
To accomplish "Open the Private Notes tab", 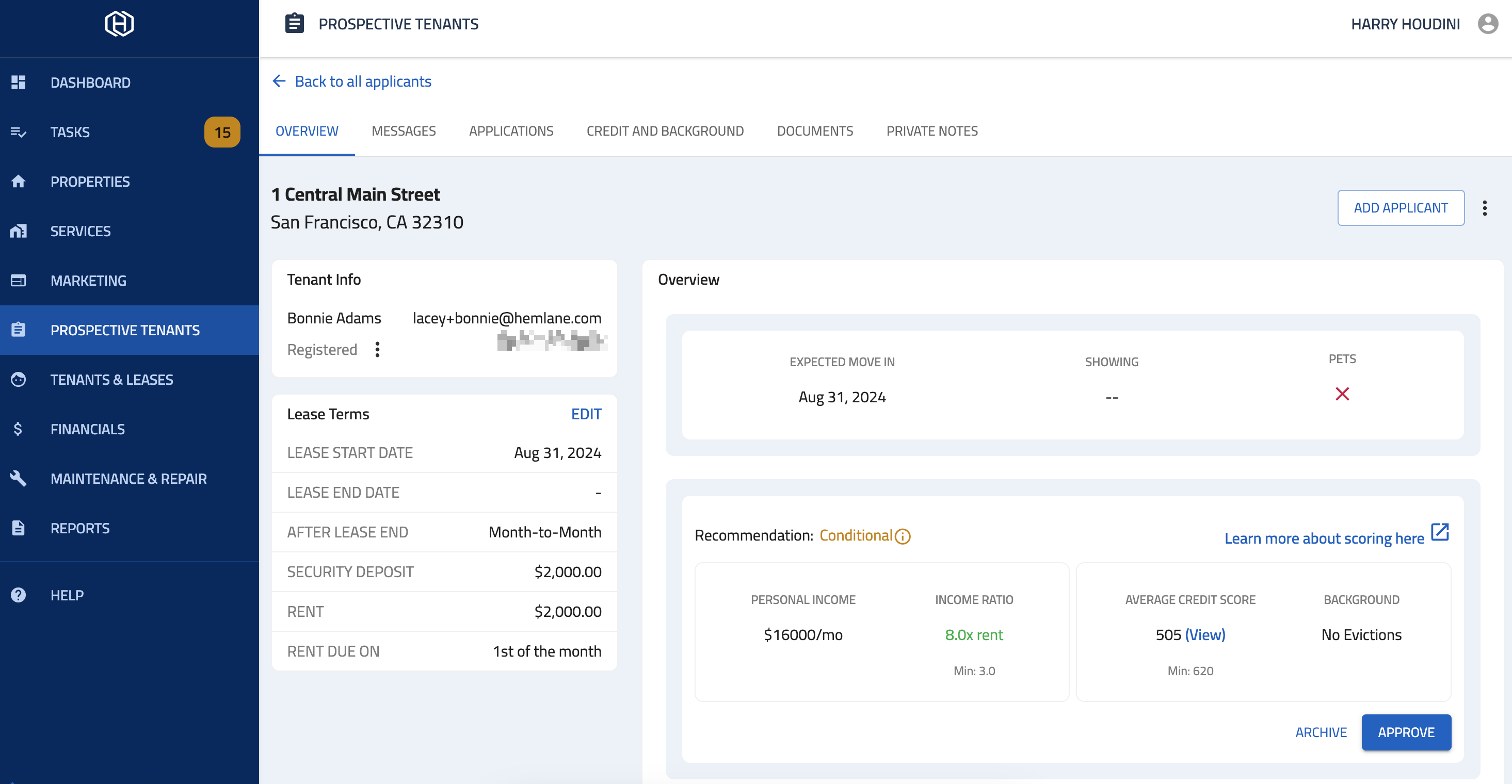I will [x=932, y=131].
